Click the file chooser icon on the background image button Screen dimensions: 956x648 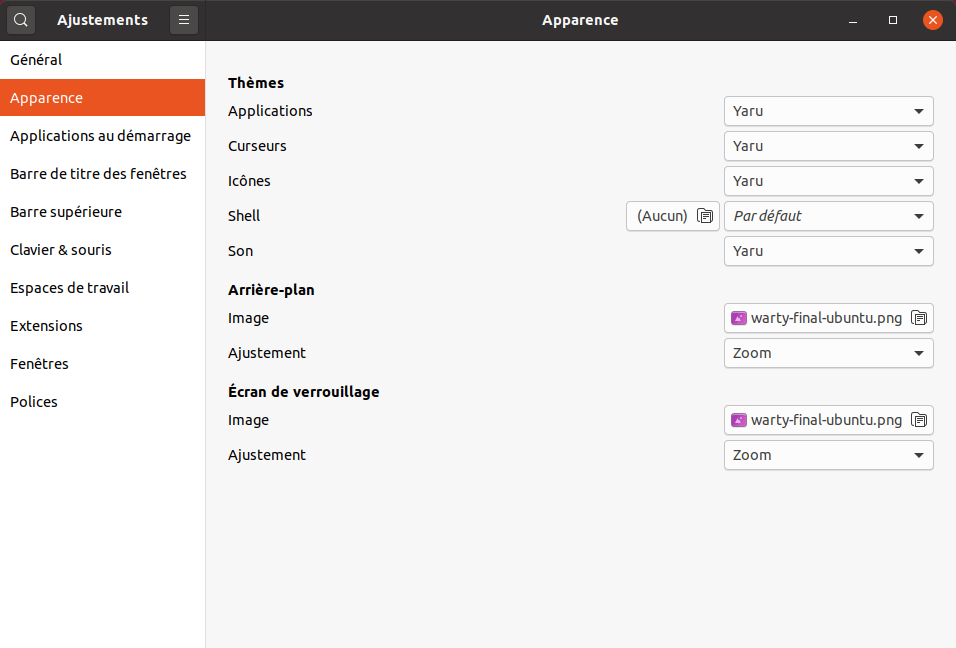(919, 318)
